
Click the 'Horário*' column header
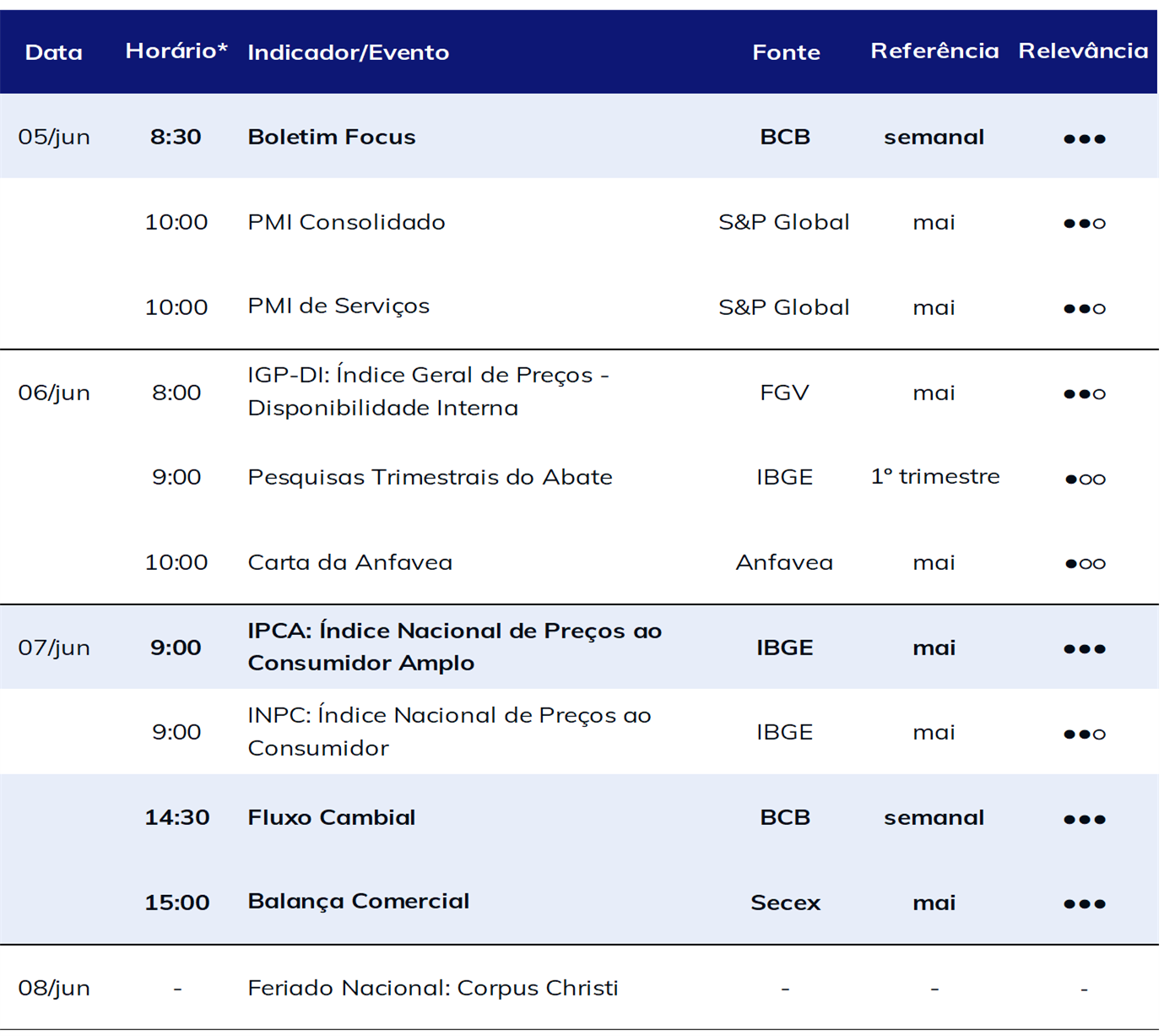tap(176, 51)
